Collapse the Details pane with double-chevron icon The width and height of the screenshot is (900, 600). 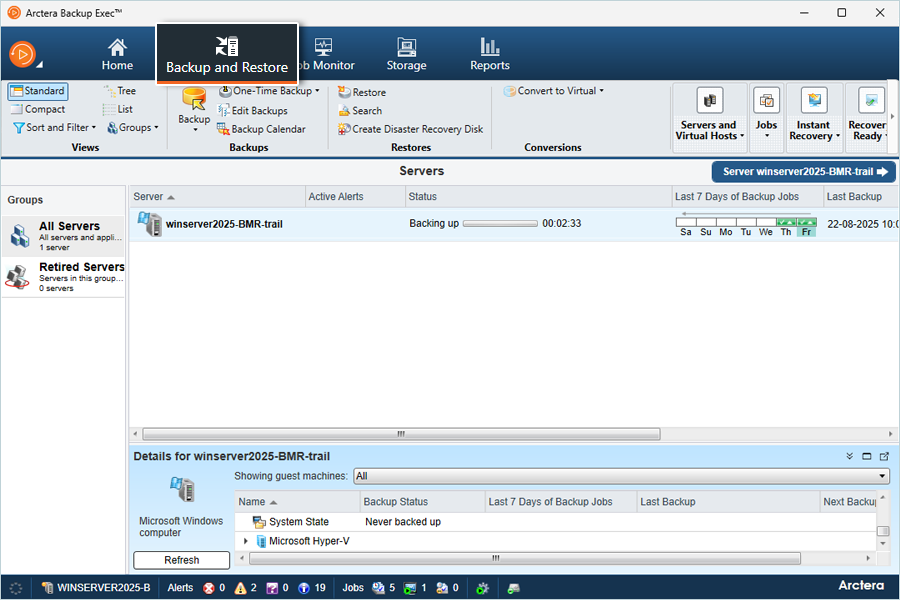849,456
